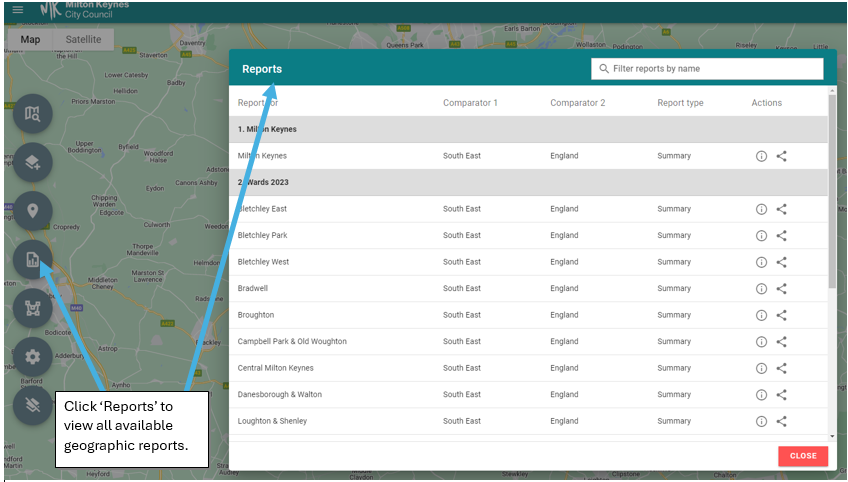Switch to Satellite map view
Screen dimensions: 848x482
pos(83,40)
